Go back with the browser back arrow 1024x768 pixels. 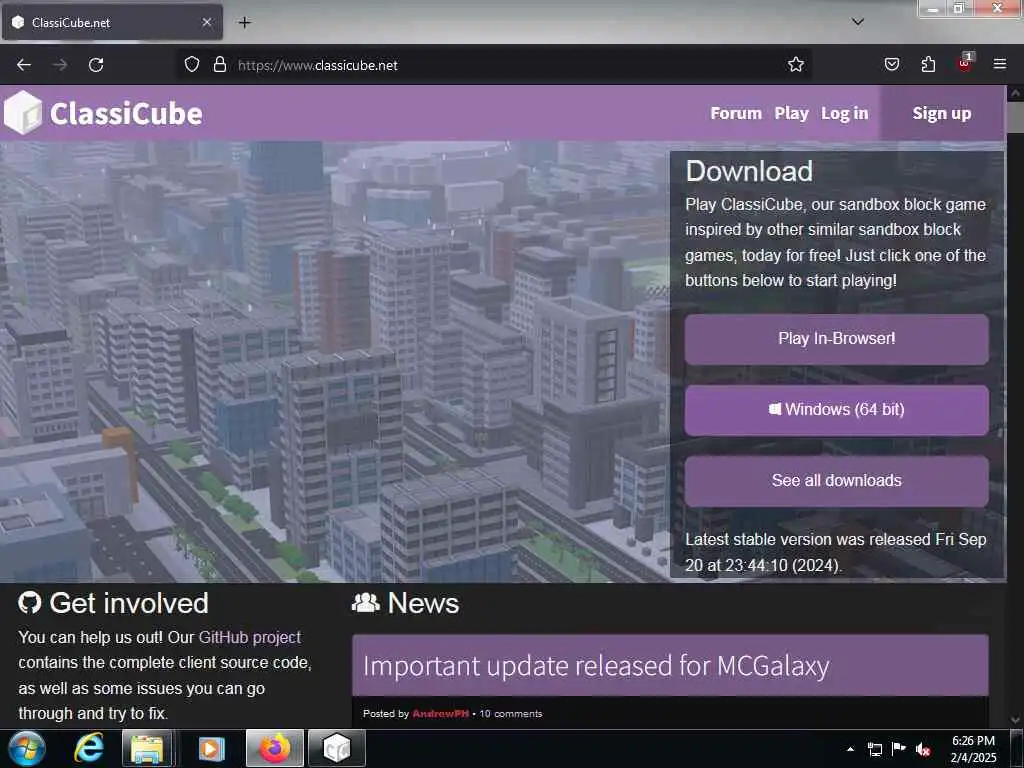(x=24, y=65)
